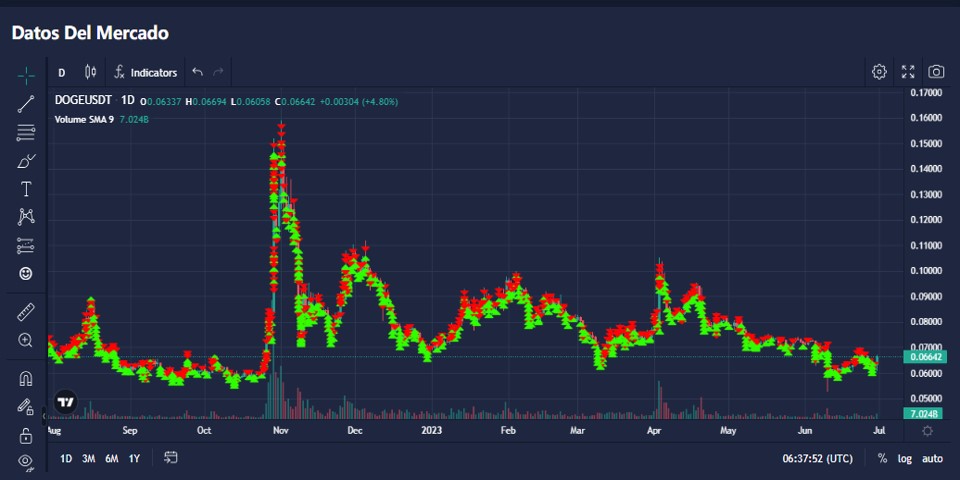The image size is (960, 480).
Task: Toggle the log scale option
Action: pyautogui.click(x=905, y=458)
